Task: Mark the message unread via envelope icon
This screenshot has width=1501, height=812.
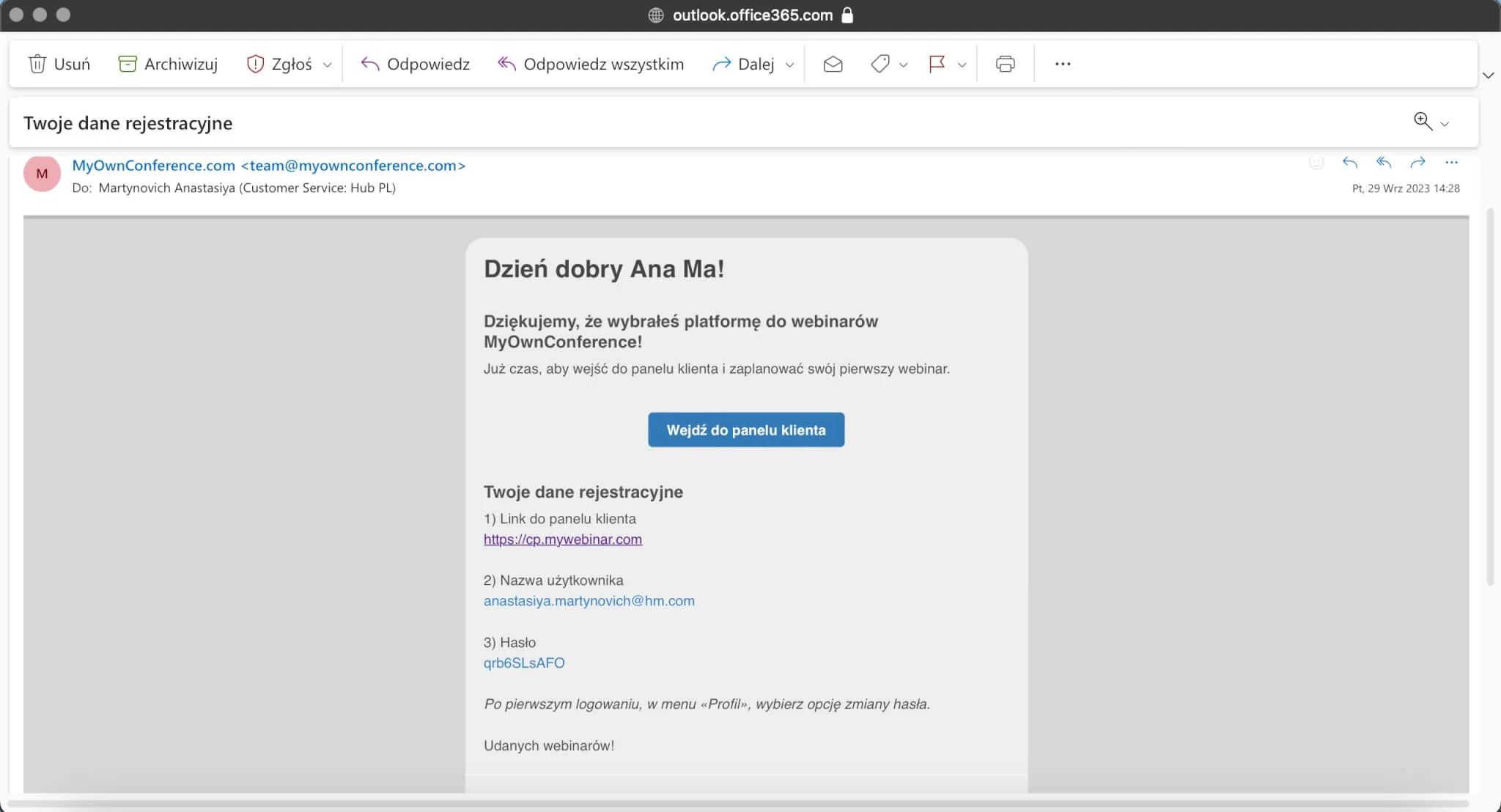Action: [832, 64]
